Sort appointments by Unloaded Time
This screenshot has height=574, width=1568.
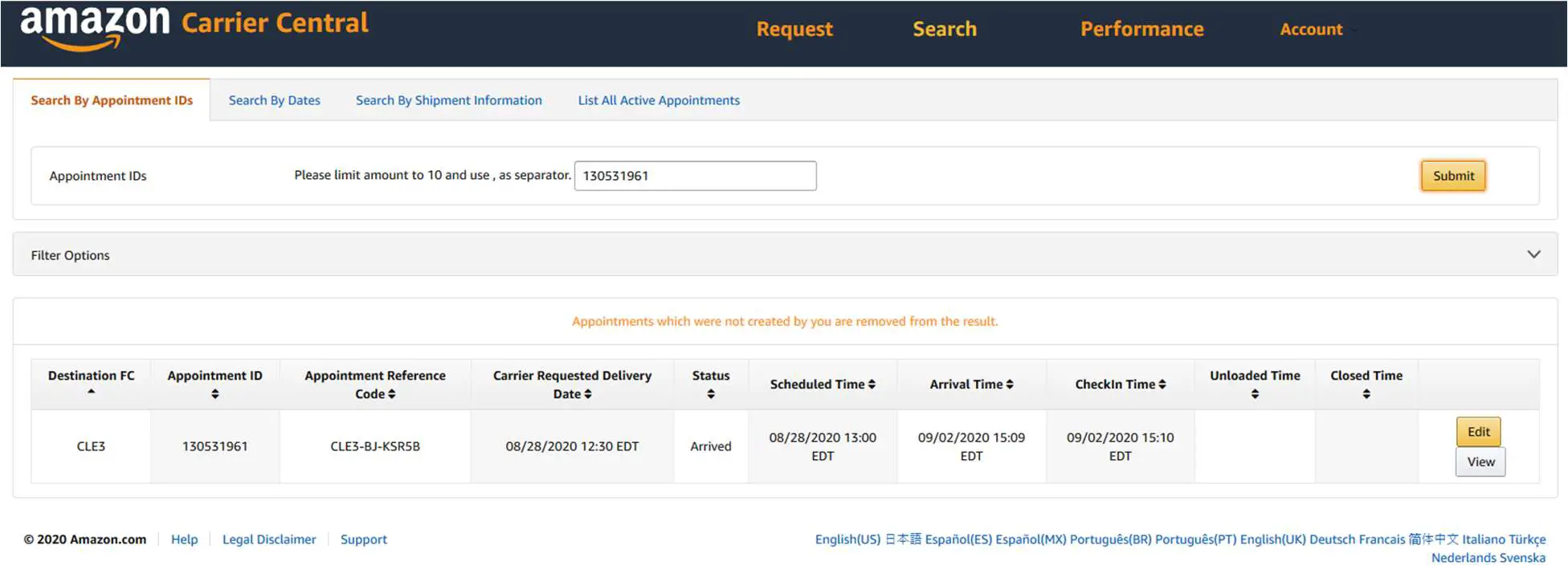pos(1254,393)
